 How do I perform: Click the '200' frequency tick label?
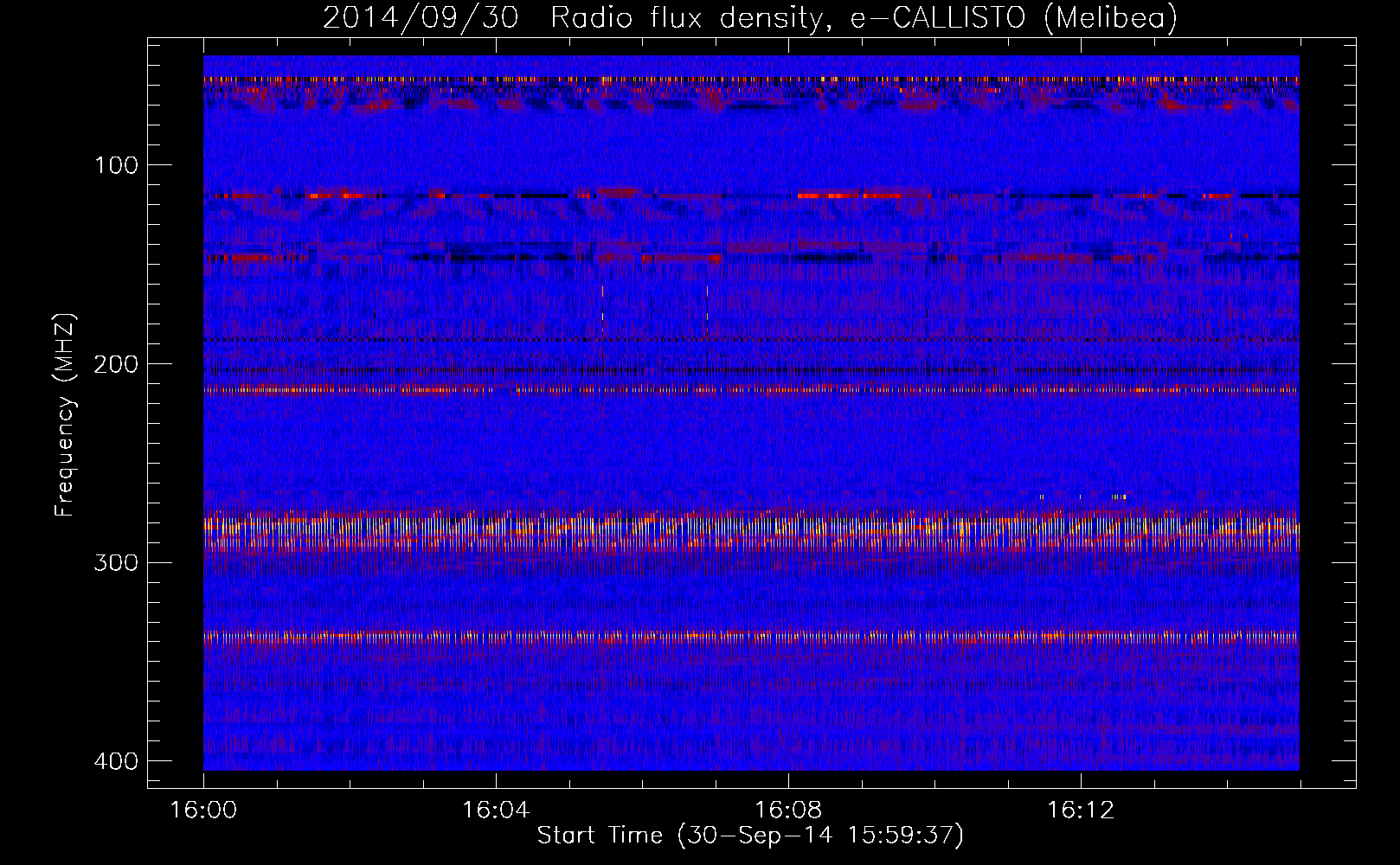pos(115,364)
